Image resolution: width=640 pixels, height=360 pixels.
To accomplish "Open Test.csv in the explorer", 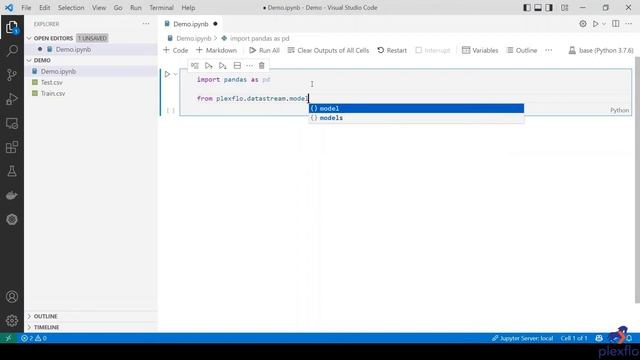I will [x=91, y=82].
